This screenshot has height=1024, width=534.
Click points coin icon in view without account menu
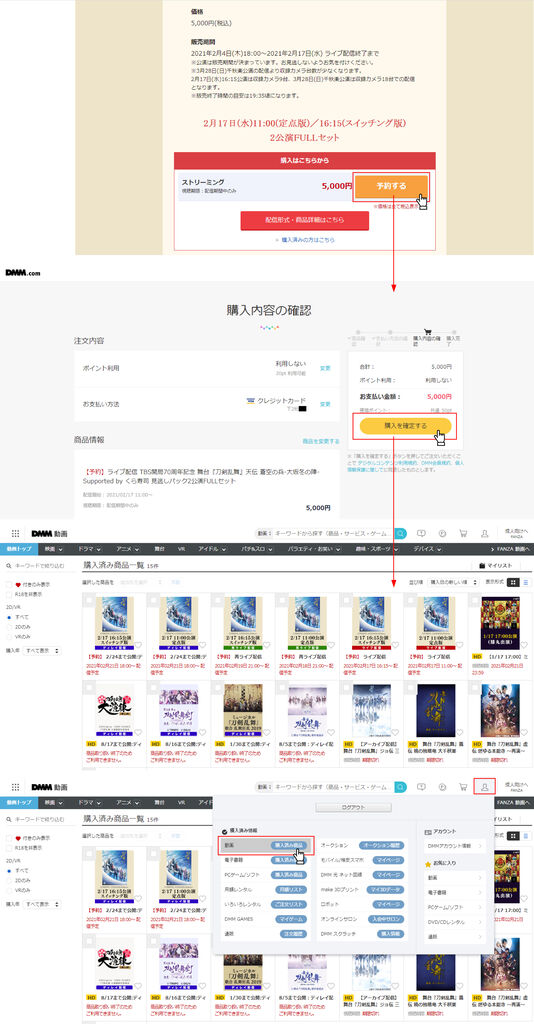coord(443,533)
